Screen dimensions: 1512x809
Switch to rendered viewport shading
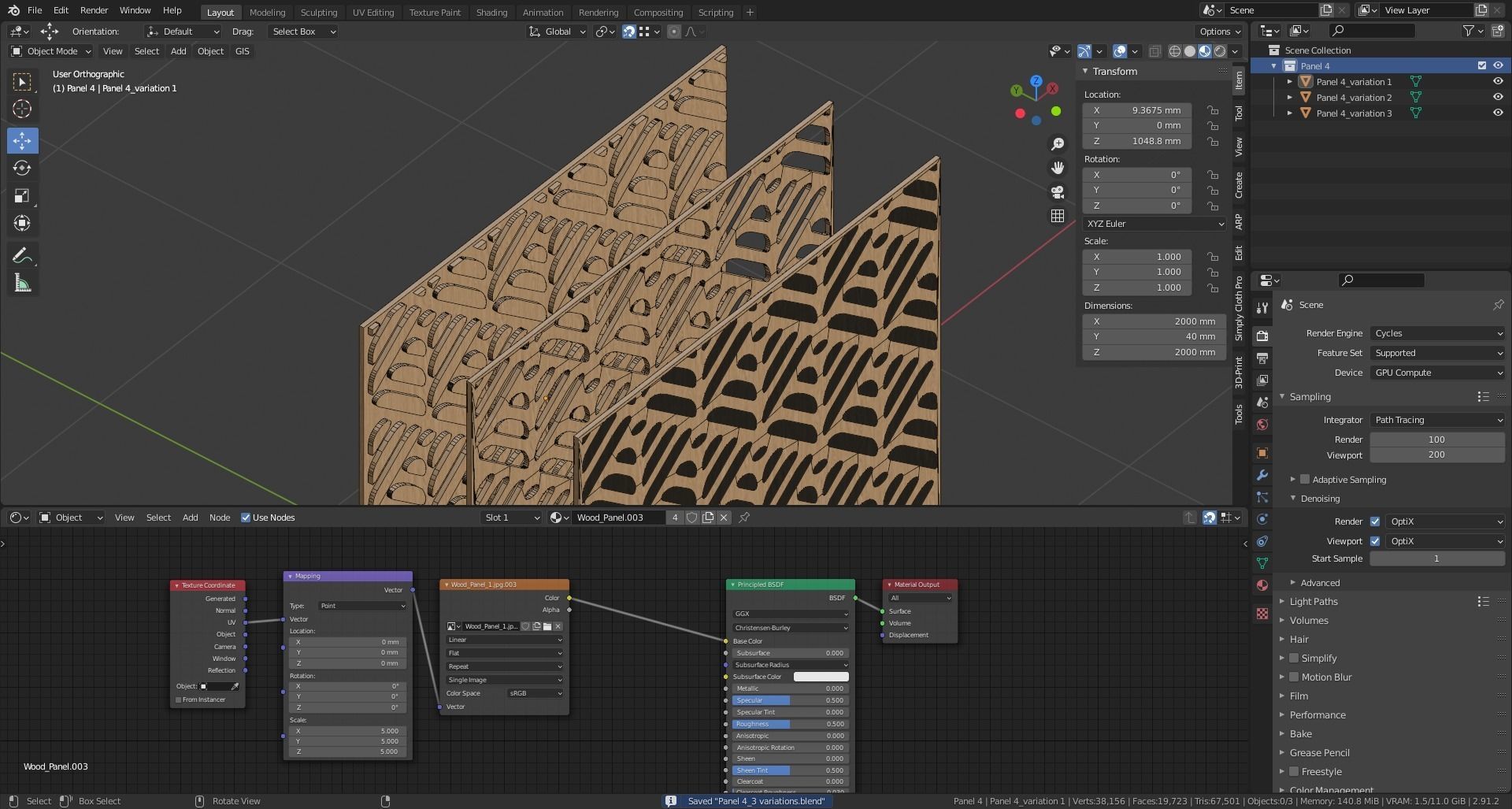point(1220,51)
